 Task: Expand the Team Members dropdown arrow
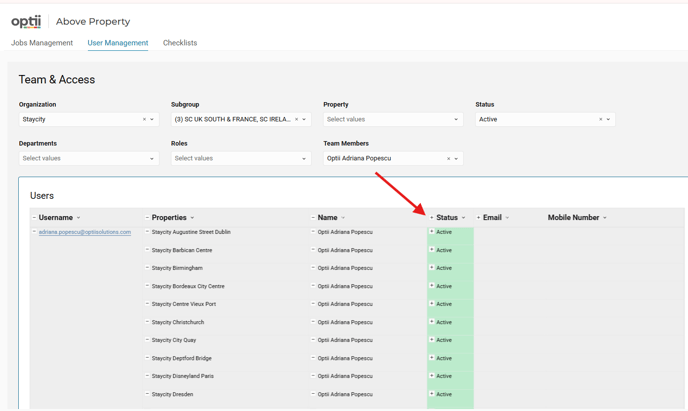(x=456, y=158)
